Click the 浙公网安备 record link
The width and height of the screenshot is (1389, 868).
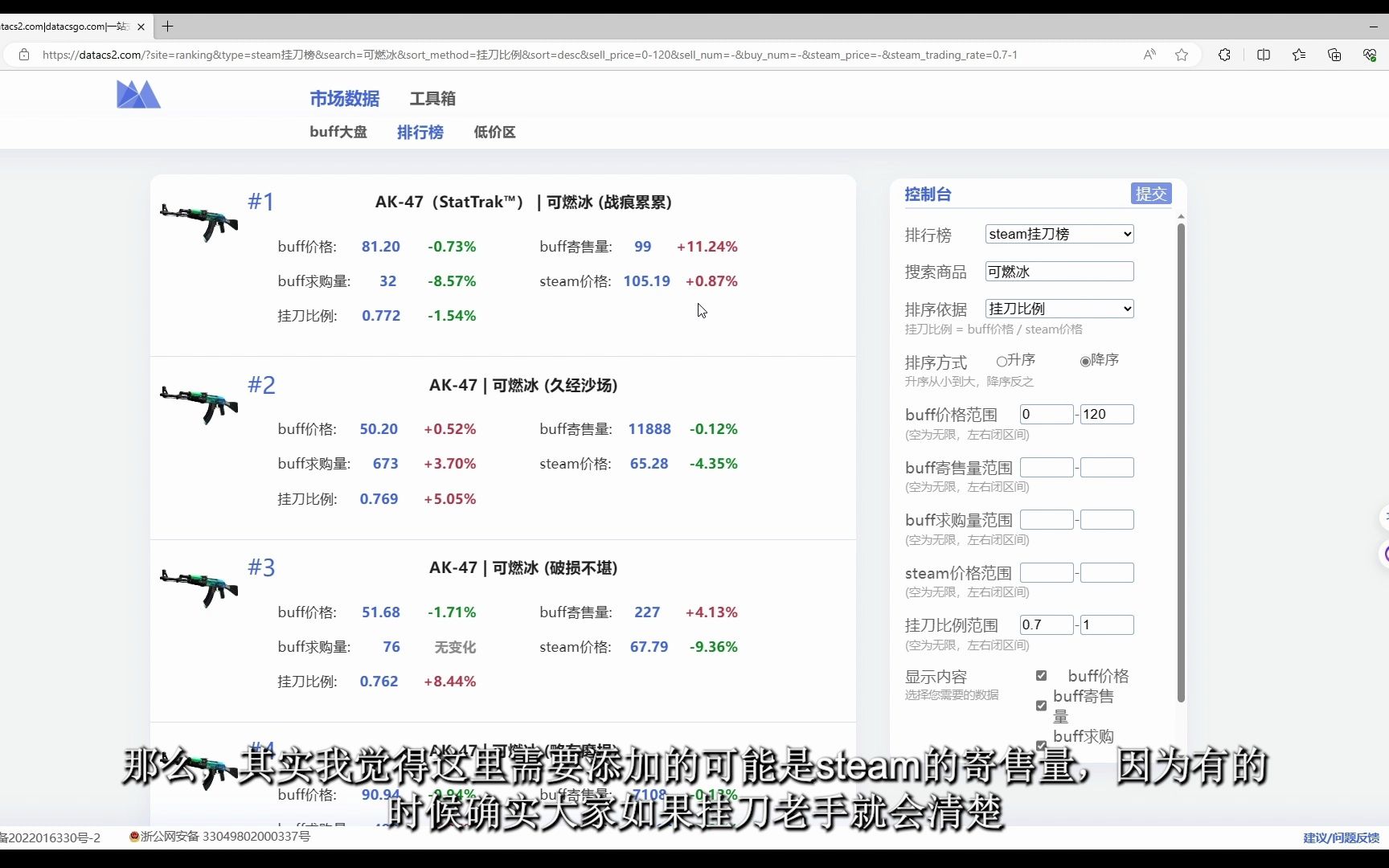tap(219, 837)
